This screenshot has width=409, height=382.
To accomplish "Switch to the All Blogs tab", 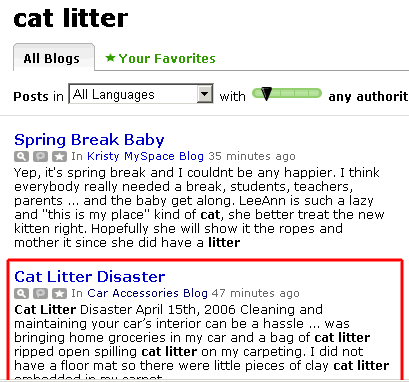I will tap(54, 57).
